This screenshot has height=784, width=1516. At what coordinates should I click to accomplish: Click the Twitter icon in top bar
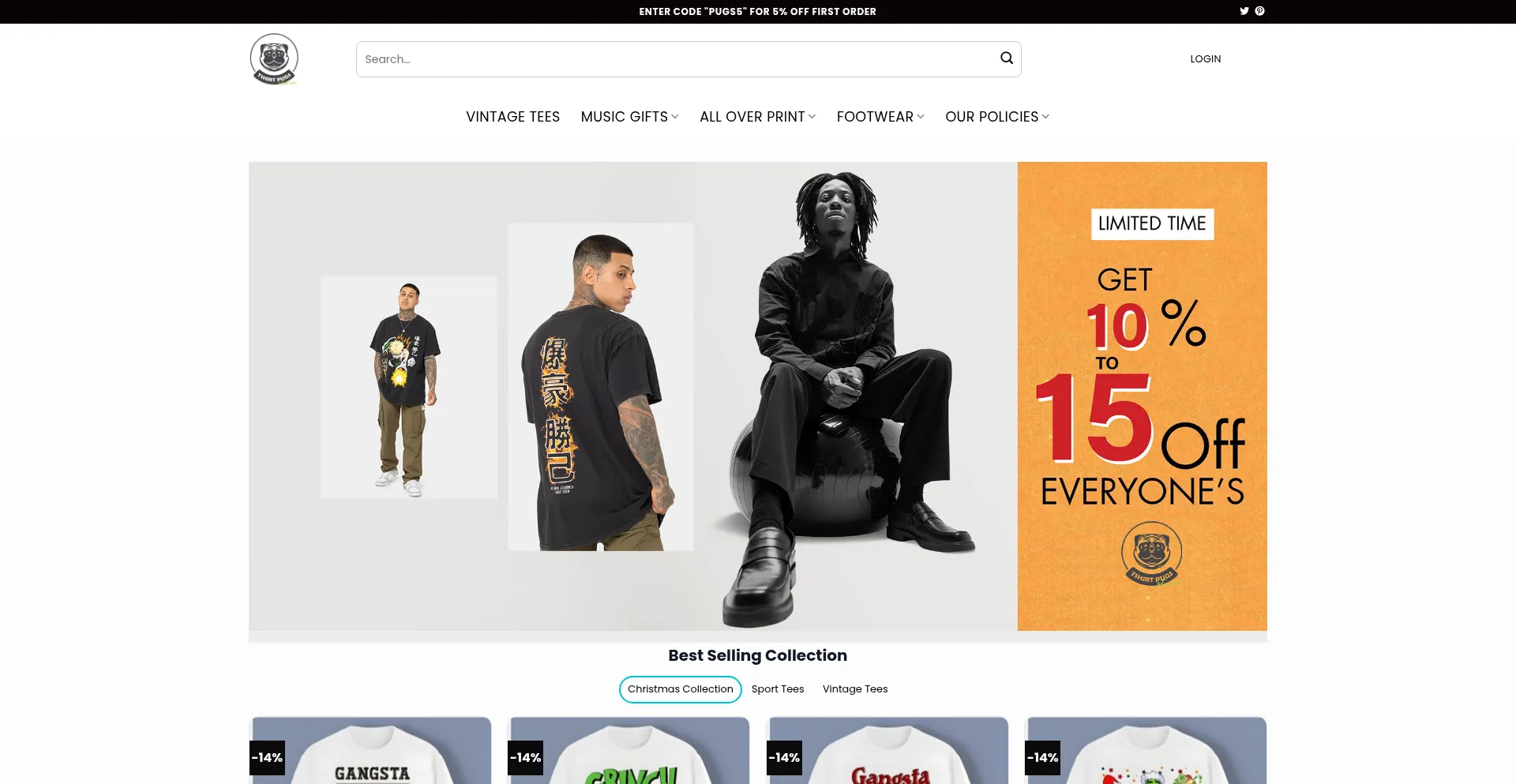(x=1244, y=11)
